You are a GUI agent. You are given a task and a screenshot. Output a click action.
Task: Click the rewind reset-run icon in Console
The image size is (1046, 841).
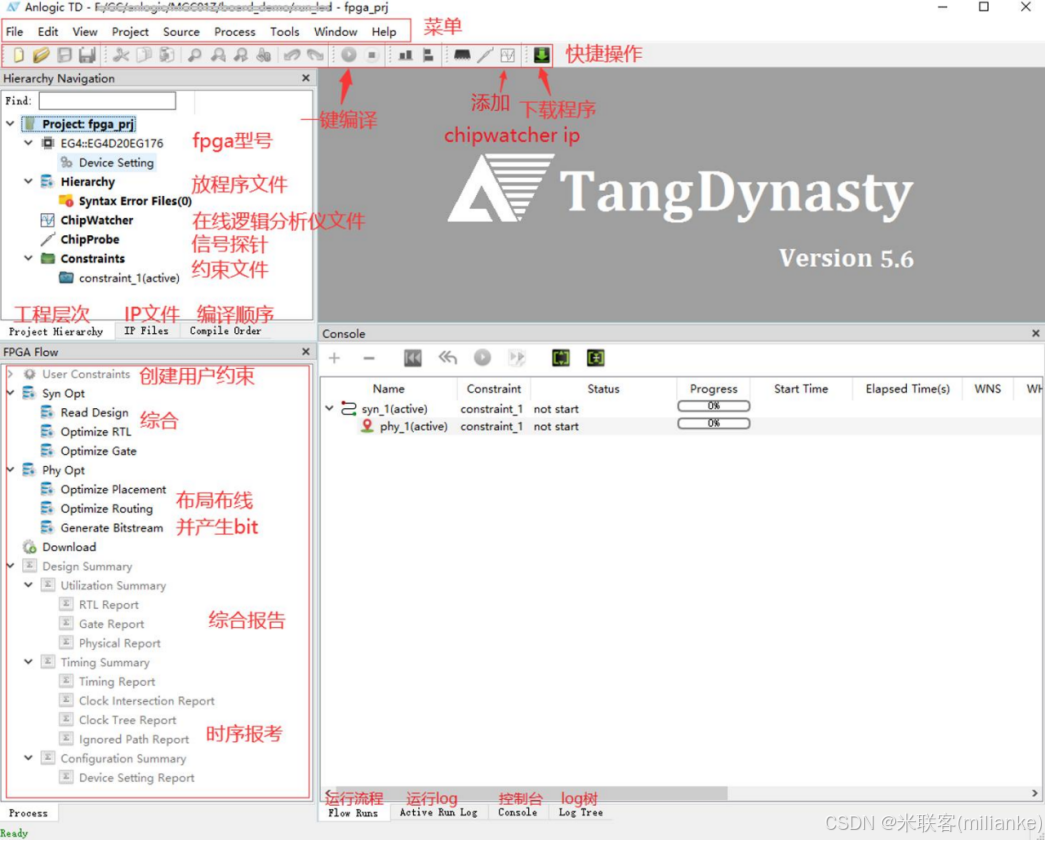pos(413,358)
